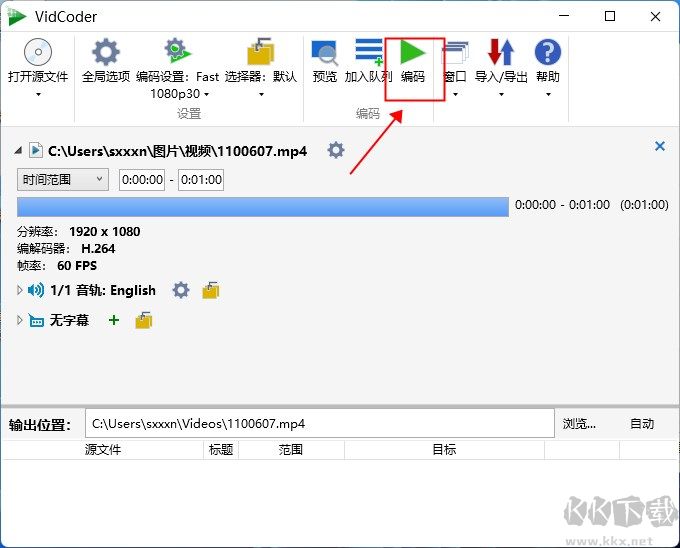Click end time field 0:01:00
Image resolution: width=680 pixels, height=548 pixels.
[x=201, y=179]
